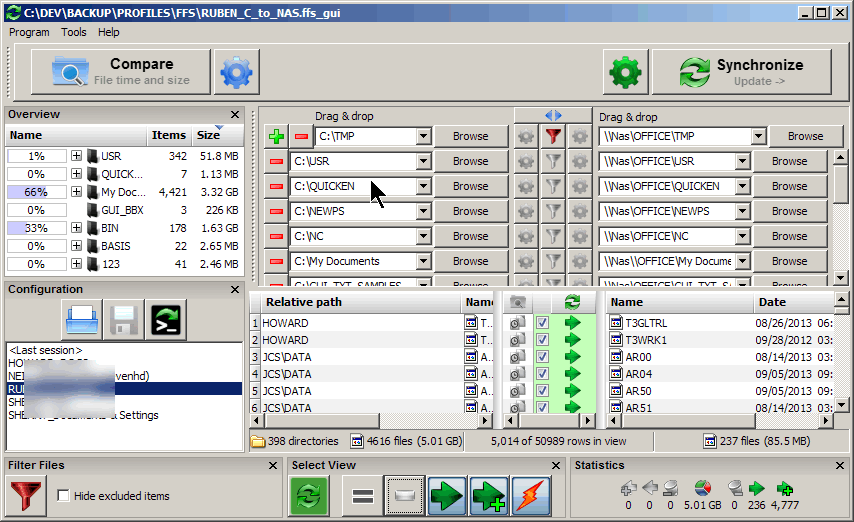Expand the BASIS folder in Overview
Image resolution: width=854 pixels, height=522 pixels.
[x=76, y=246]
